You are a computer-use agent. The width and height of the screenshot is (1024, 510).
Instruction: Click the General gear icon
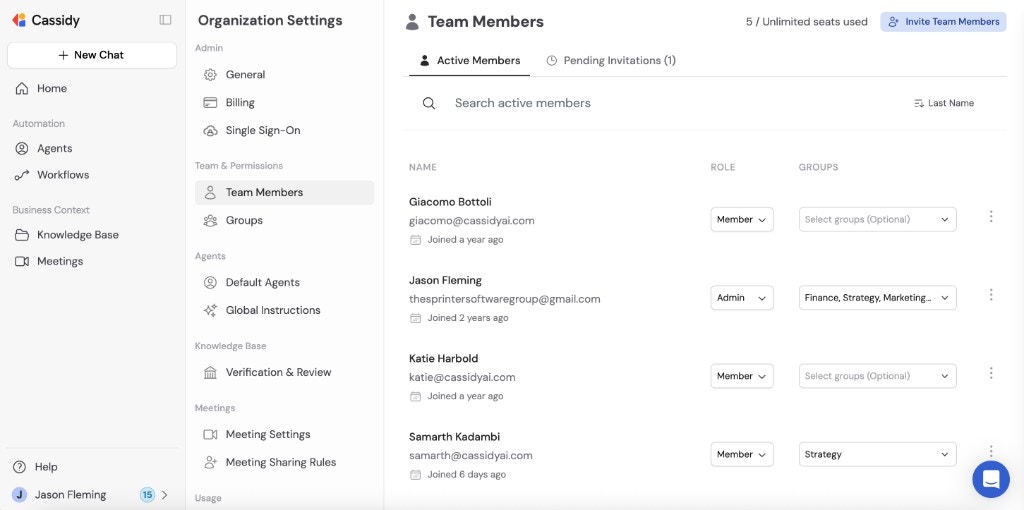click(210, 74)
